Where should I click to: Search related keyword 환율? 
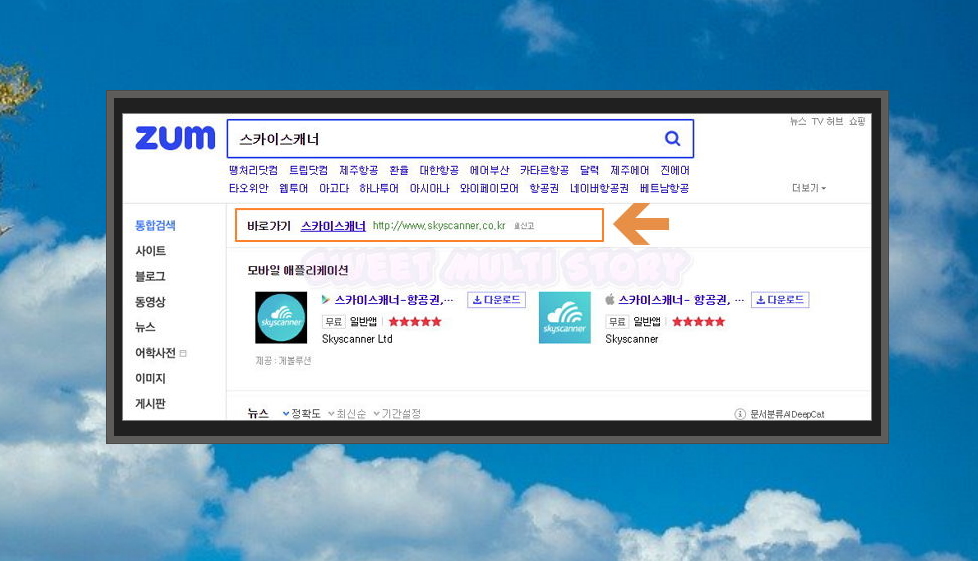click(399, 170)
